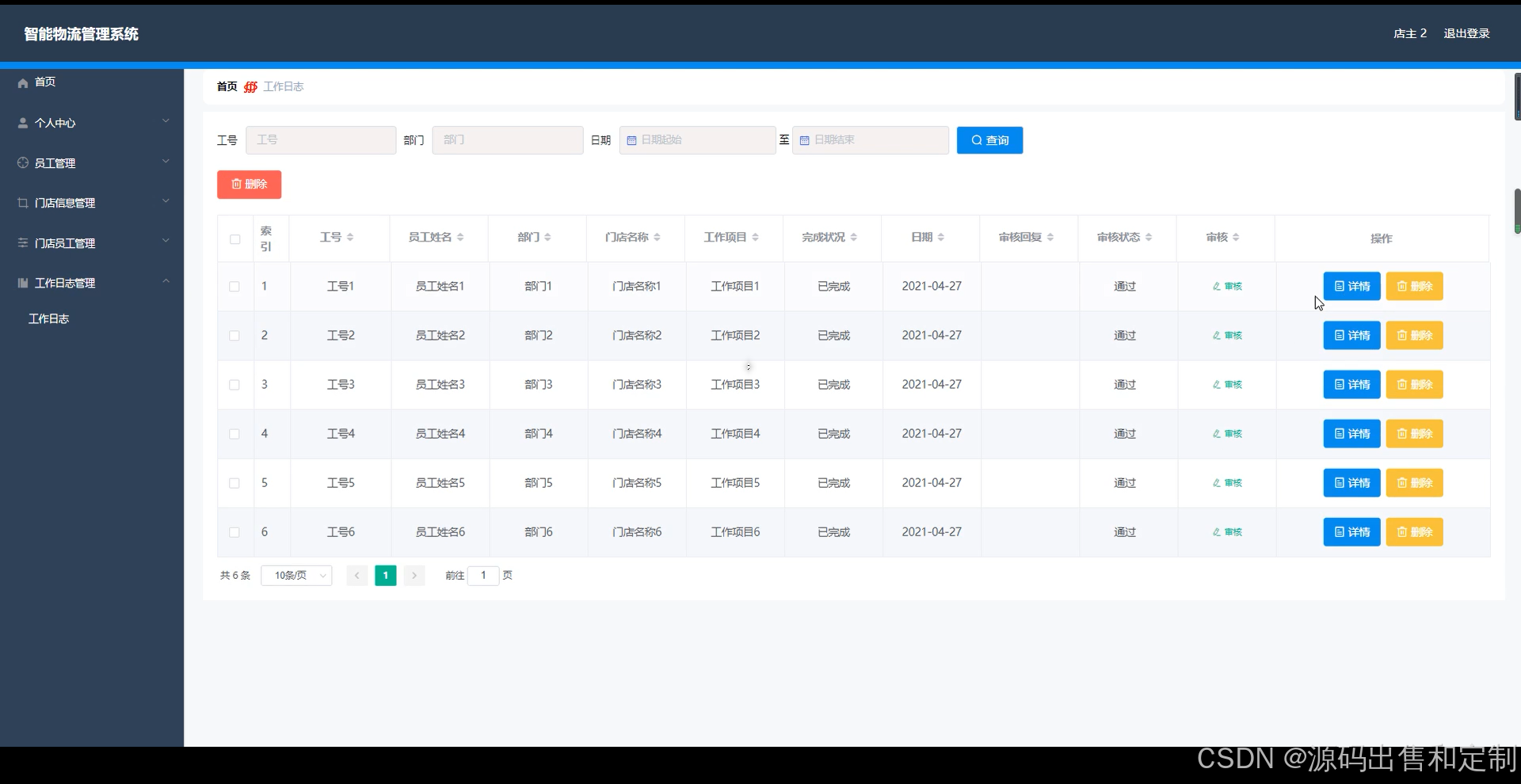Image resolution: width=1521 pixels, height=784 pixels.
Task: Click the blue 查询 search button
Action: [x=989, y=140]
